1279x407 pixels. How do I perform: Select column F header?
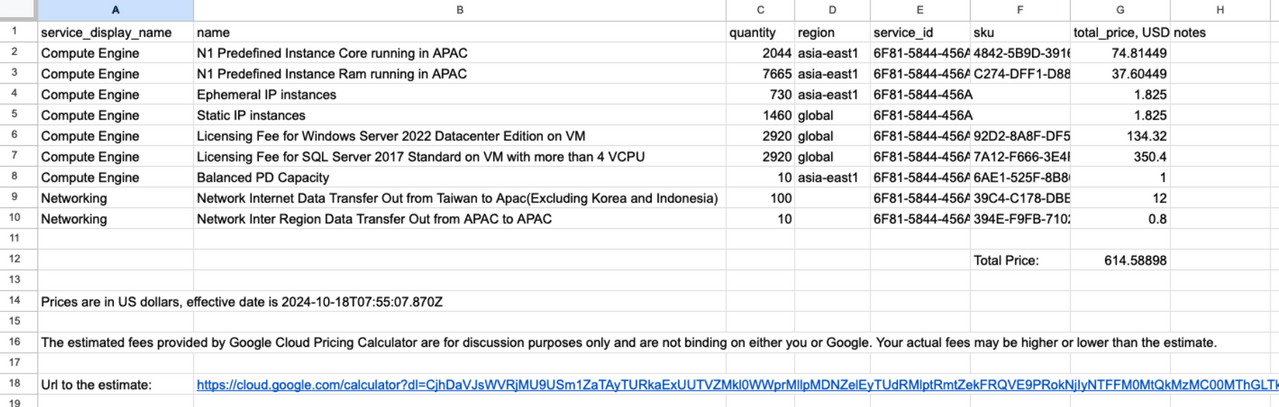click(1020, 10)
